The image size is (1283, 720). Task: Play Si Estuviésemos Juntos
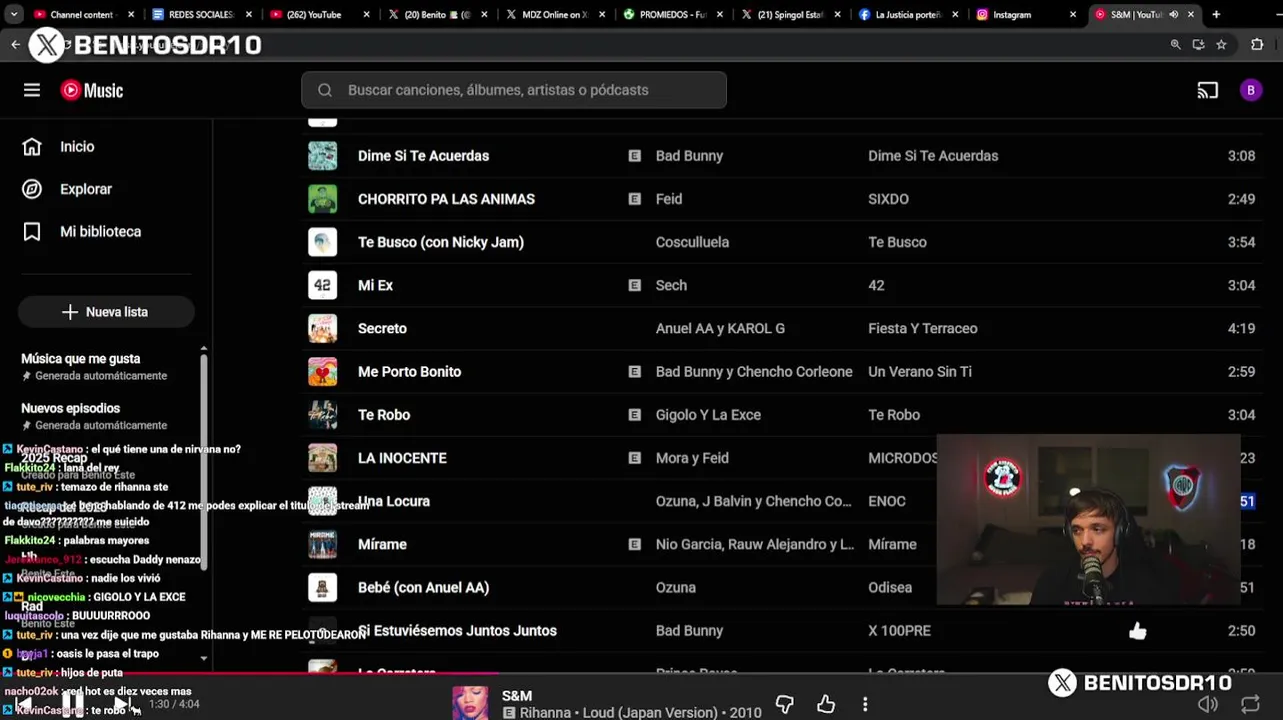click(457, 630)
